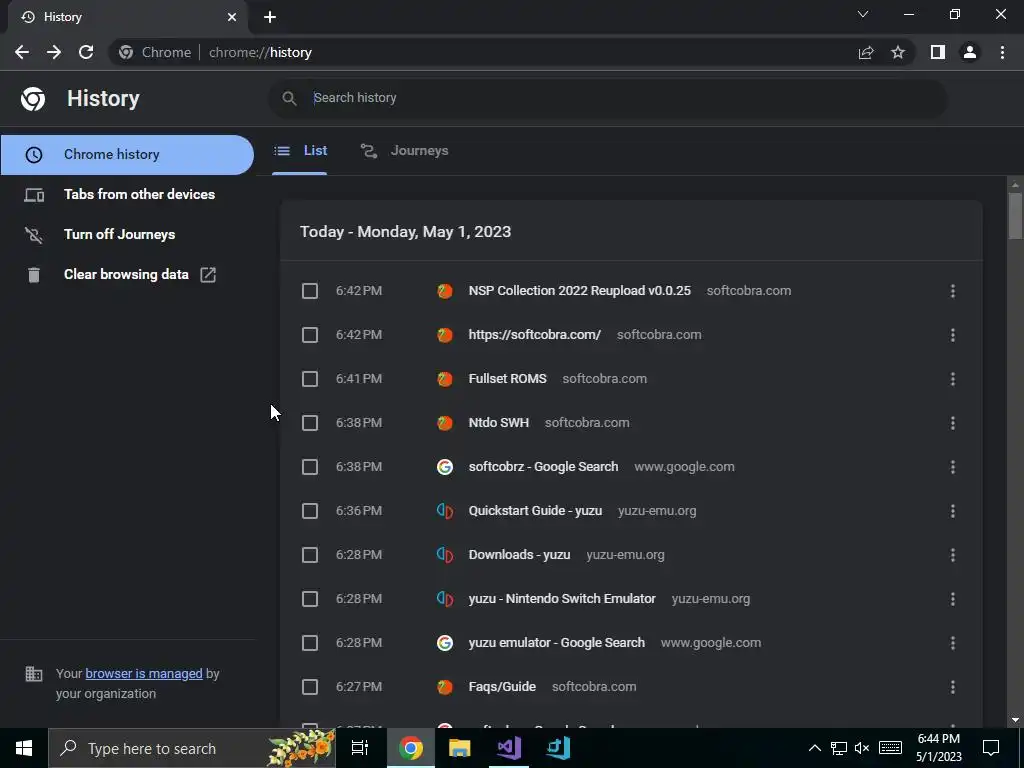Open actions menu for NSP Collection 2022 Reupload
Image resolution: width=1024 pixels, height=768 pixels.
[953, 291]
